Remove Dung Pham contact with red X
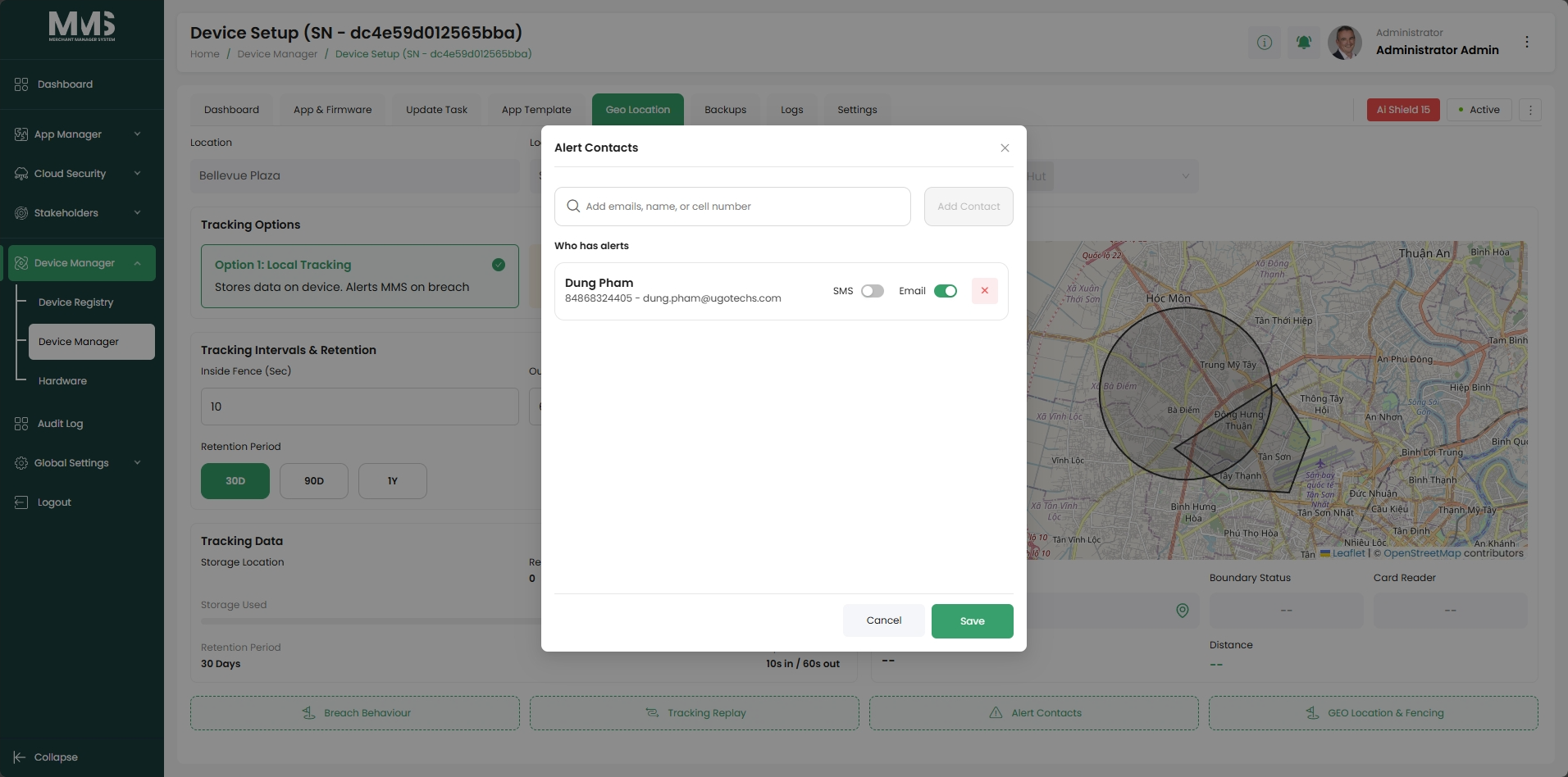The height and width of the screenshot is (777, 1568). 985,291
